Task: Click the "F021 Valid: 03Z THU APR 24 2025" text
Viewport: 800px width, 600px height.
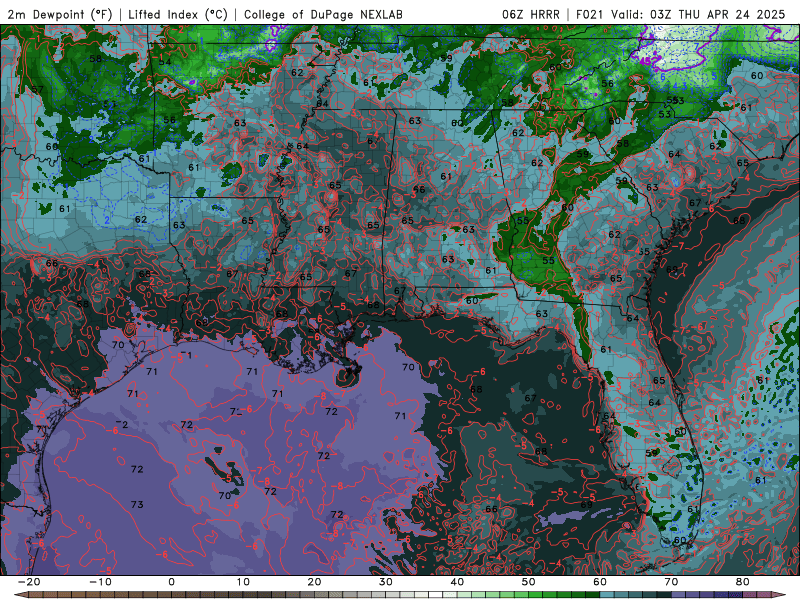Action: (681, 15)
